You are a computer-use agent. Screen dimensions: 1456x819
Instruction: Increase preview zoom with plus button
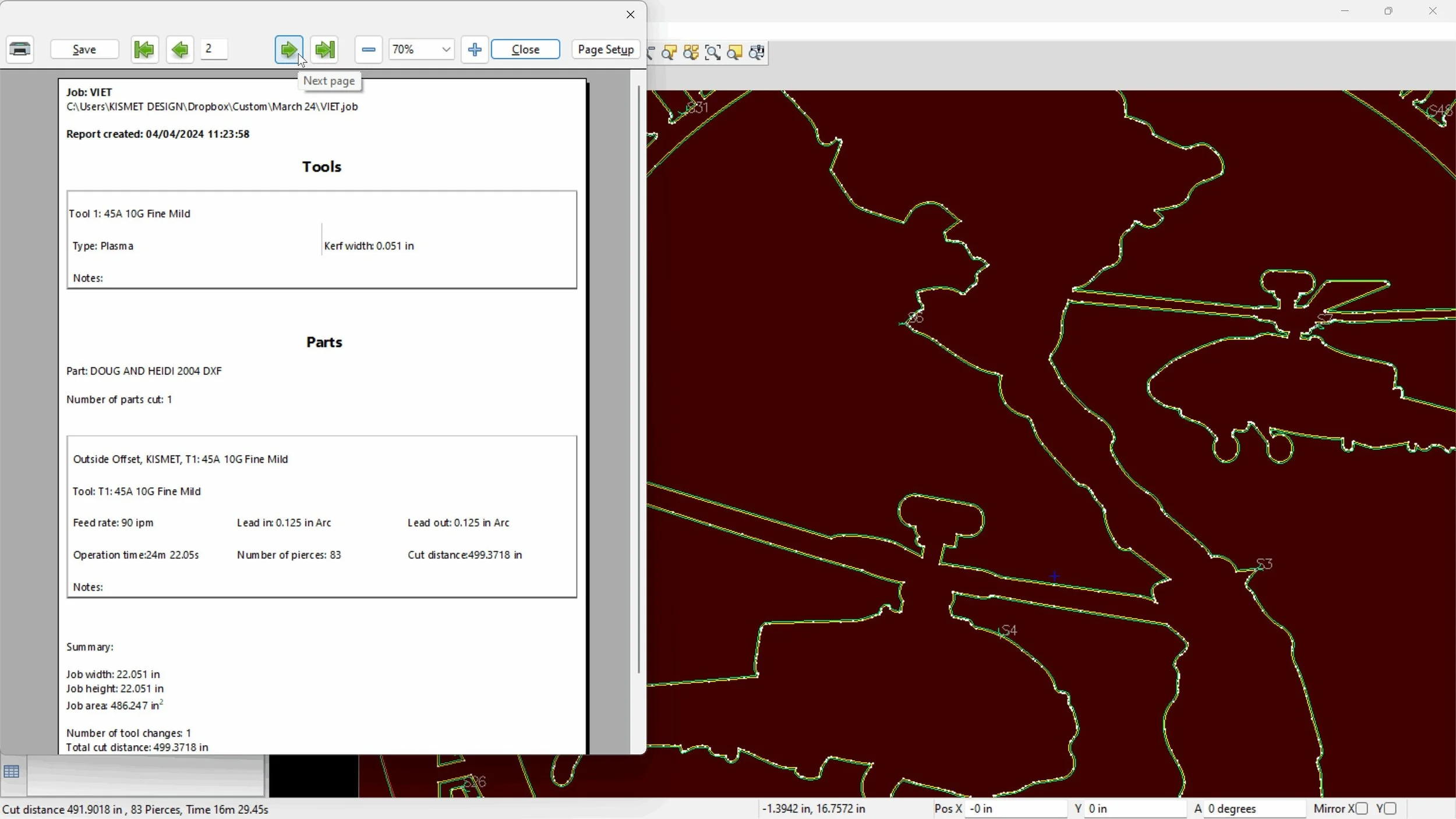coord(475,49)
